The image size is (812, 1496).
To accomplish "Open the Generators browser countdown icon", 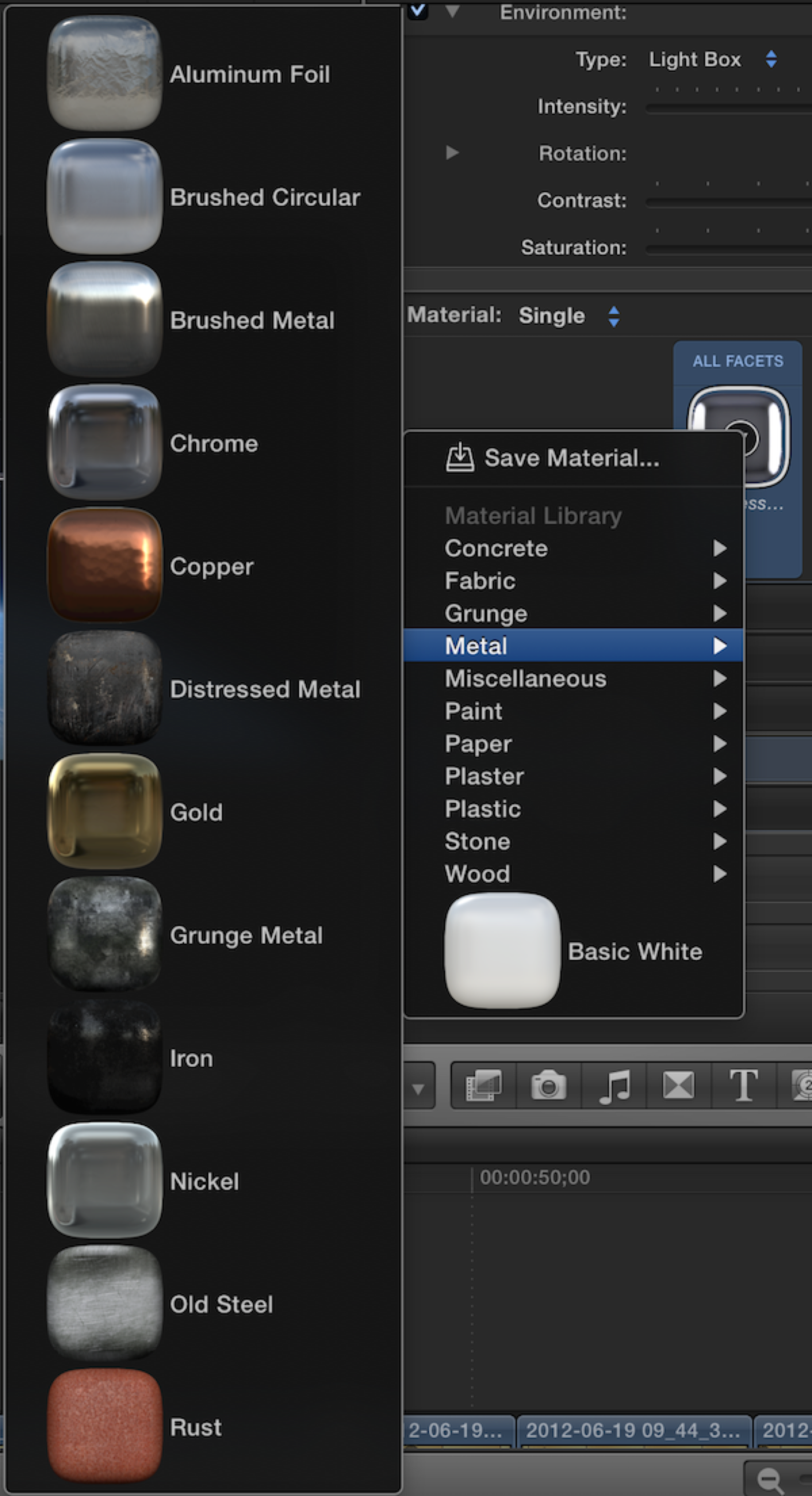I will (803, 1086).
